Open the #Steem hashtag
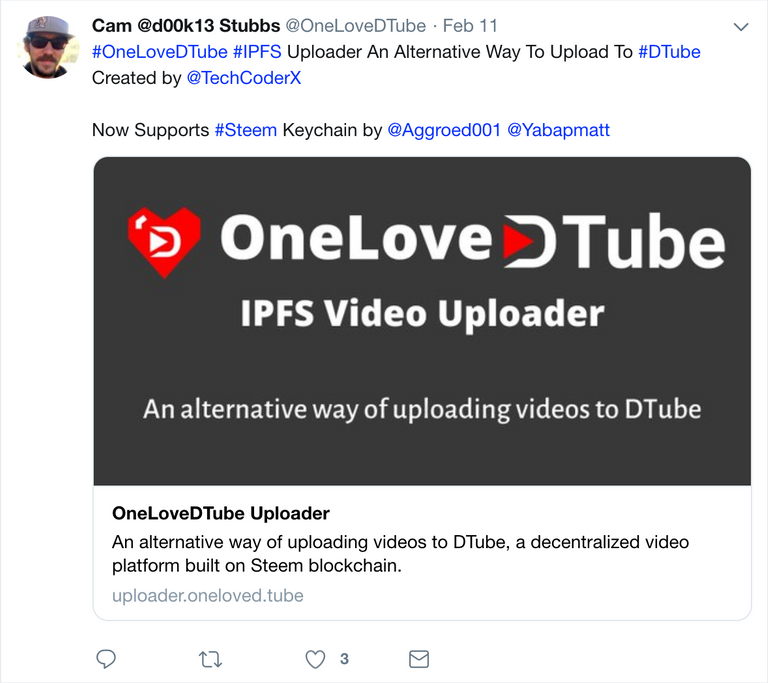This screenshot has height=683, width=768. pos(246,130)
